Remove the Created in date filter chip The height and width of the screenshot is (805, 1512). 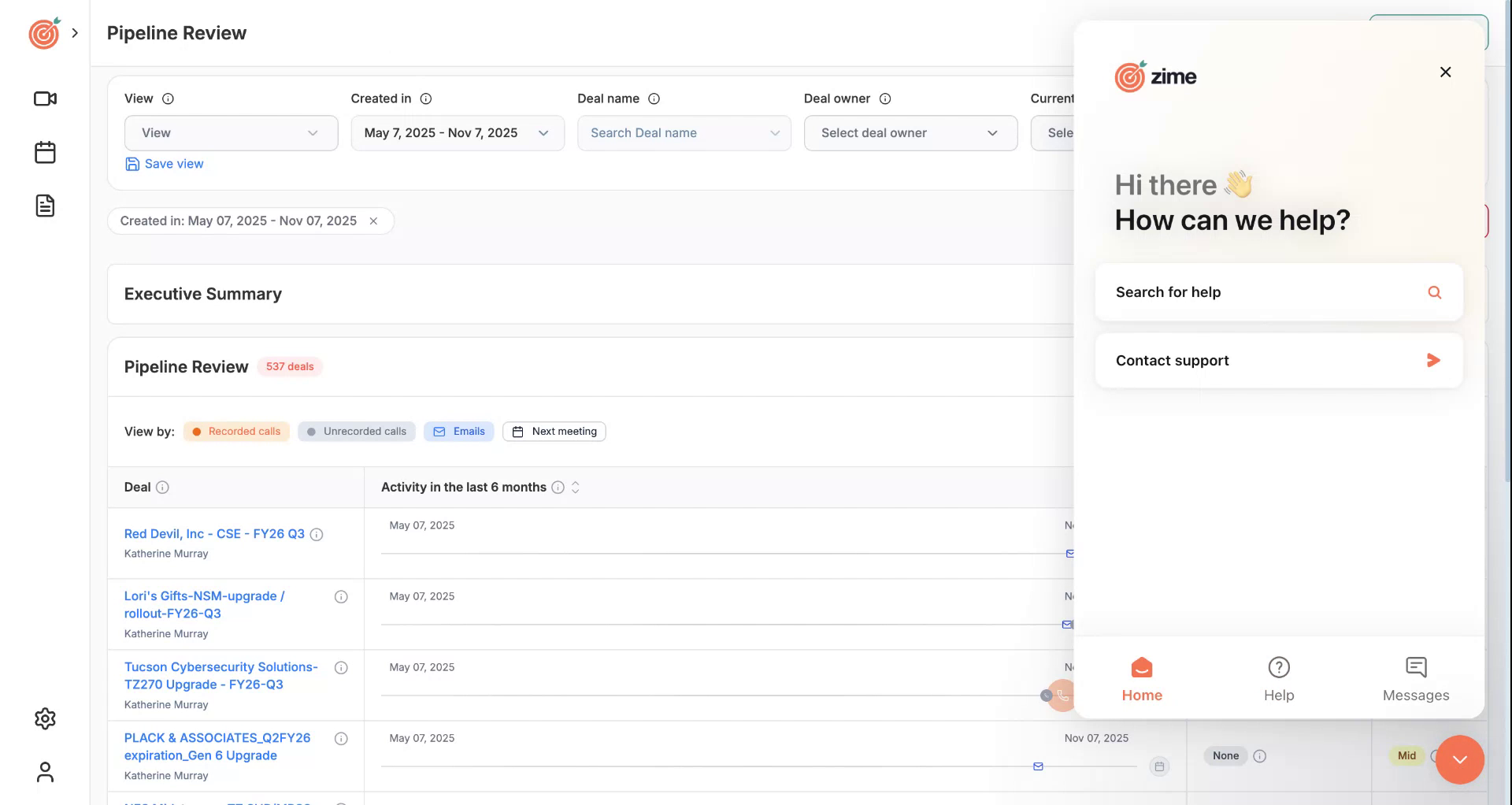(373, 221)
